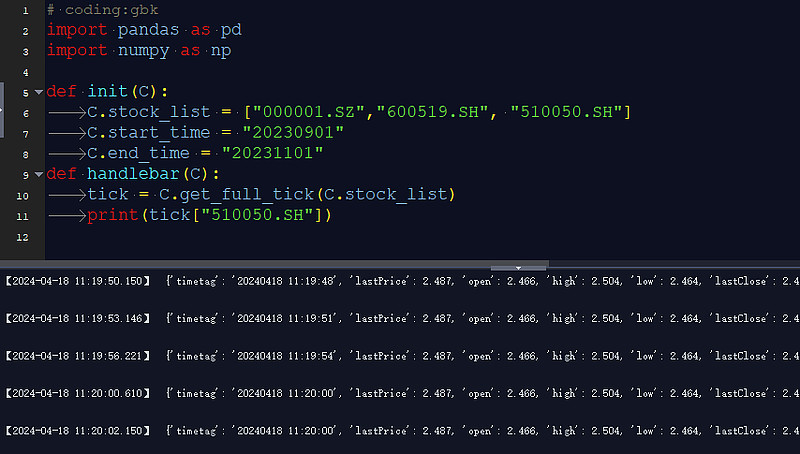Click line number 1 in the gutter
Screen dimensions: 800x454
(x=24, y=10)
